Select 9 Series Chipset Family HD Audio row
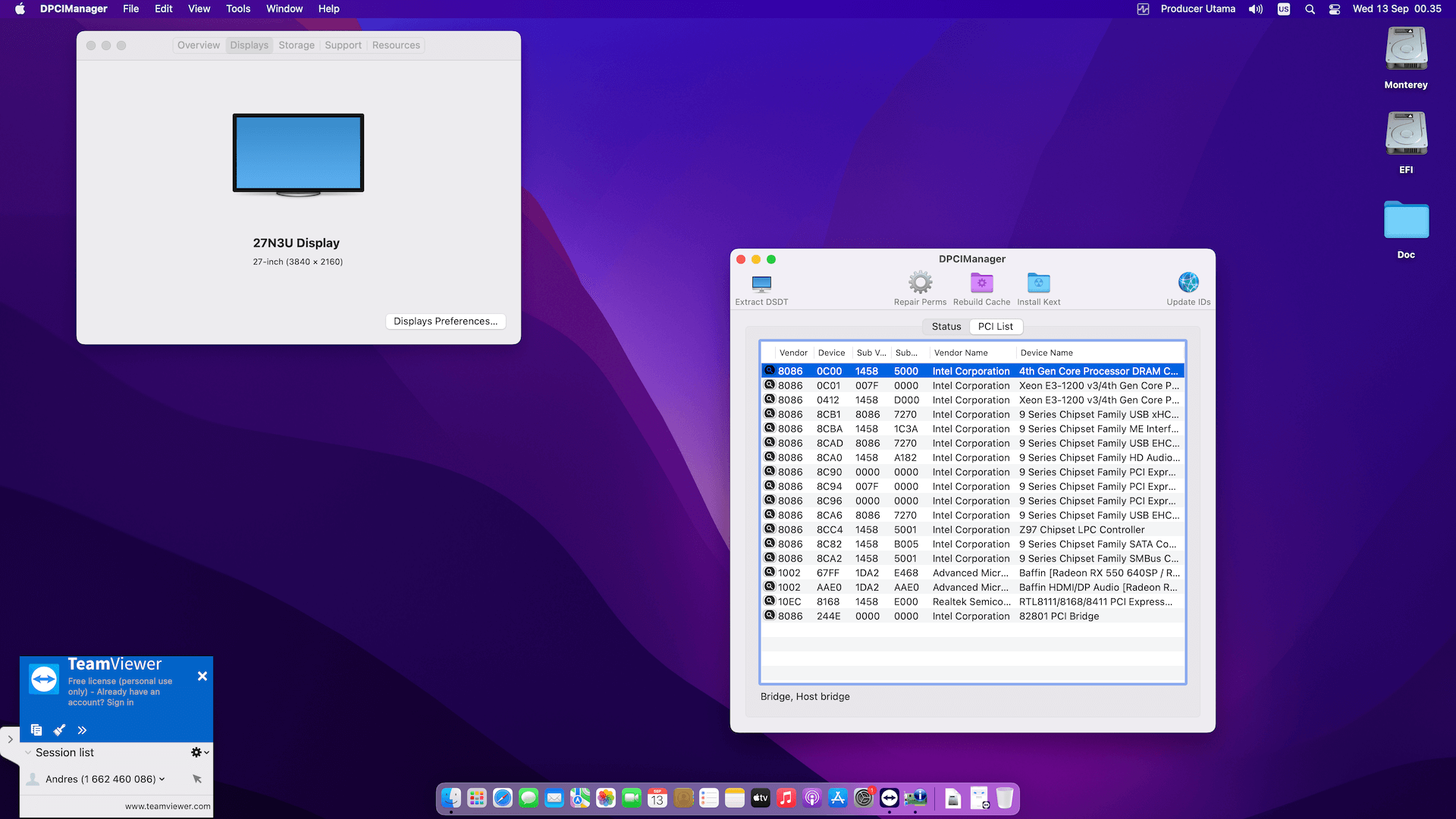This screenshot has height=819, width=1456. pyautogui.click(x=973, y=457)
